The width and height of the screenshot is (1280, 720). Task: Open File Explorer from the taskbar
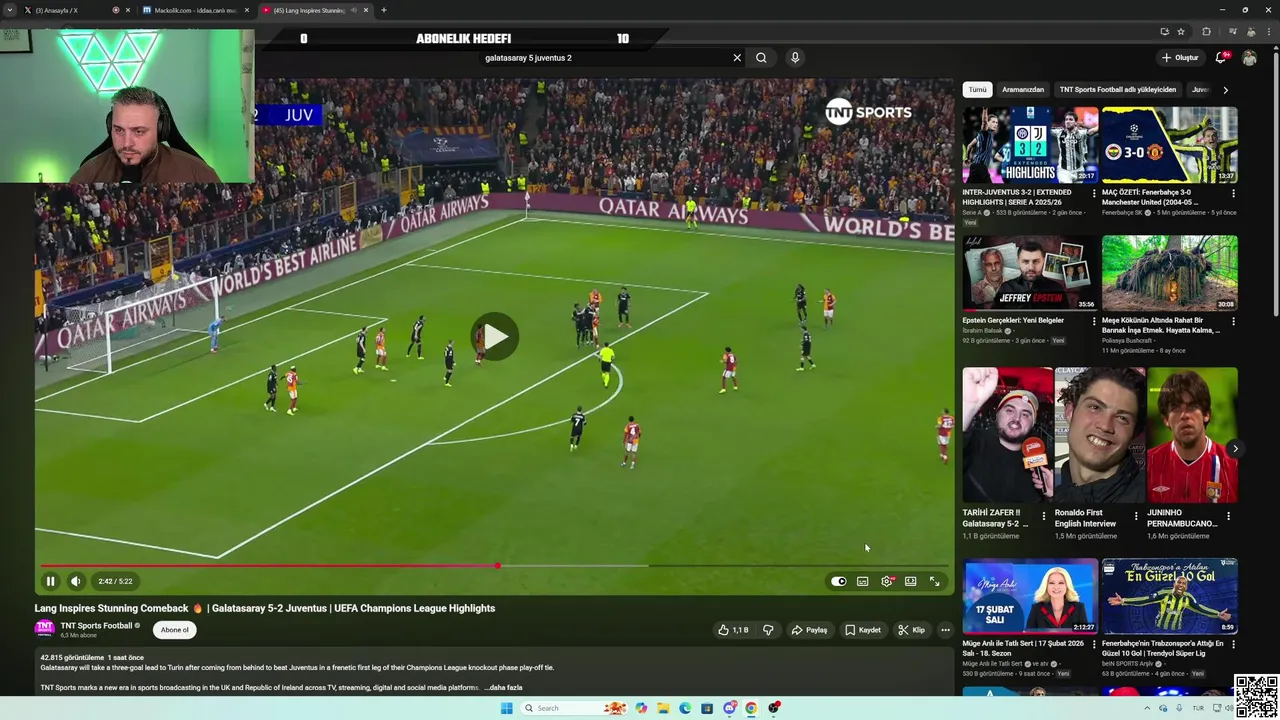pos(663,708)
